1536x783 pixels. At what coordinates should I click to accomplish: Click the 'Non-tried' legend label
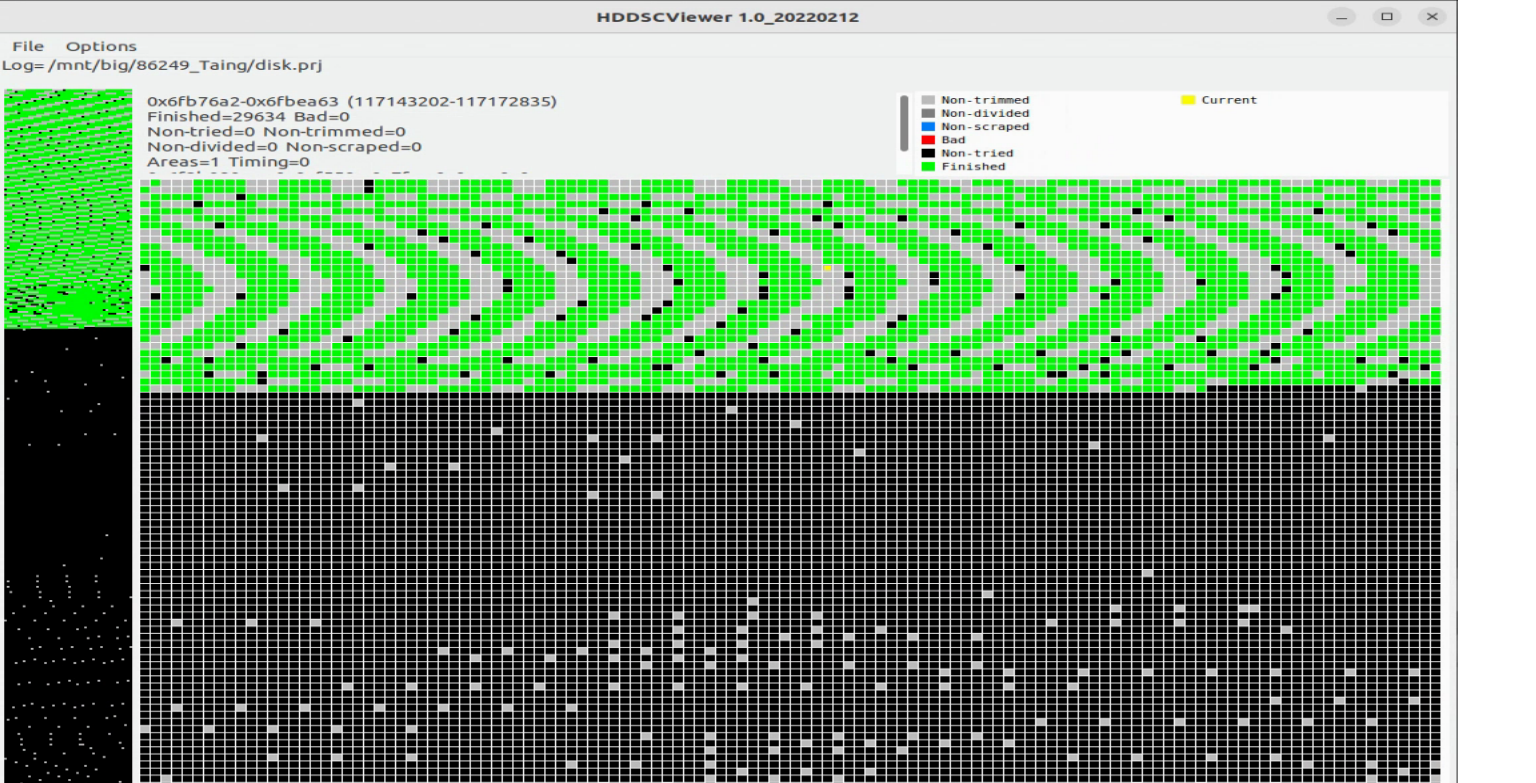(x=977, y=153)
